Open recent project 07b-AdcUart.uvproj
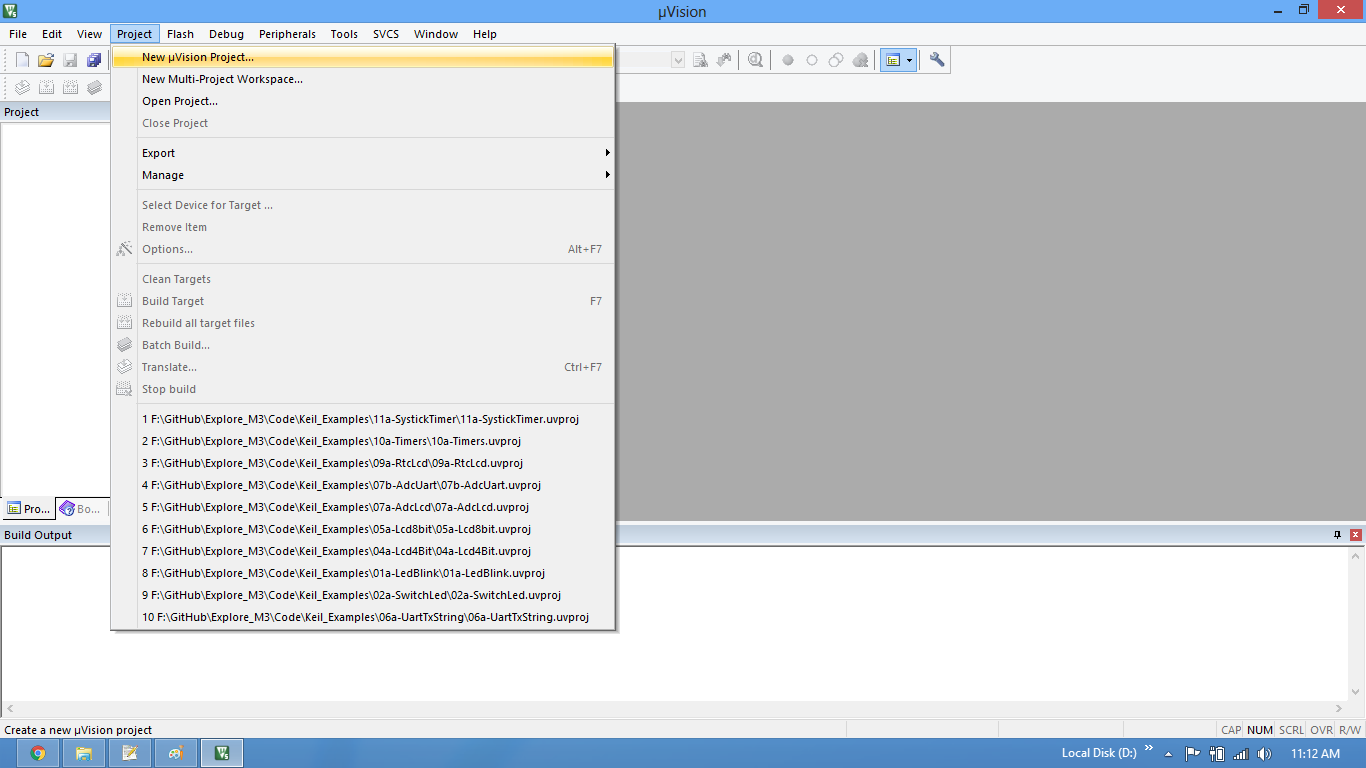 click(362, 485)
